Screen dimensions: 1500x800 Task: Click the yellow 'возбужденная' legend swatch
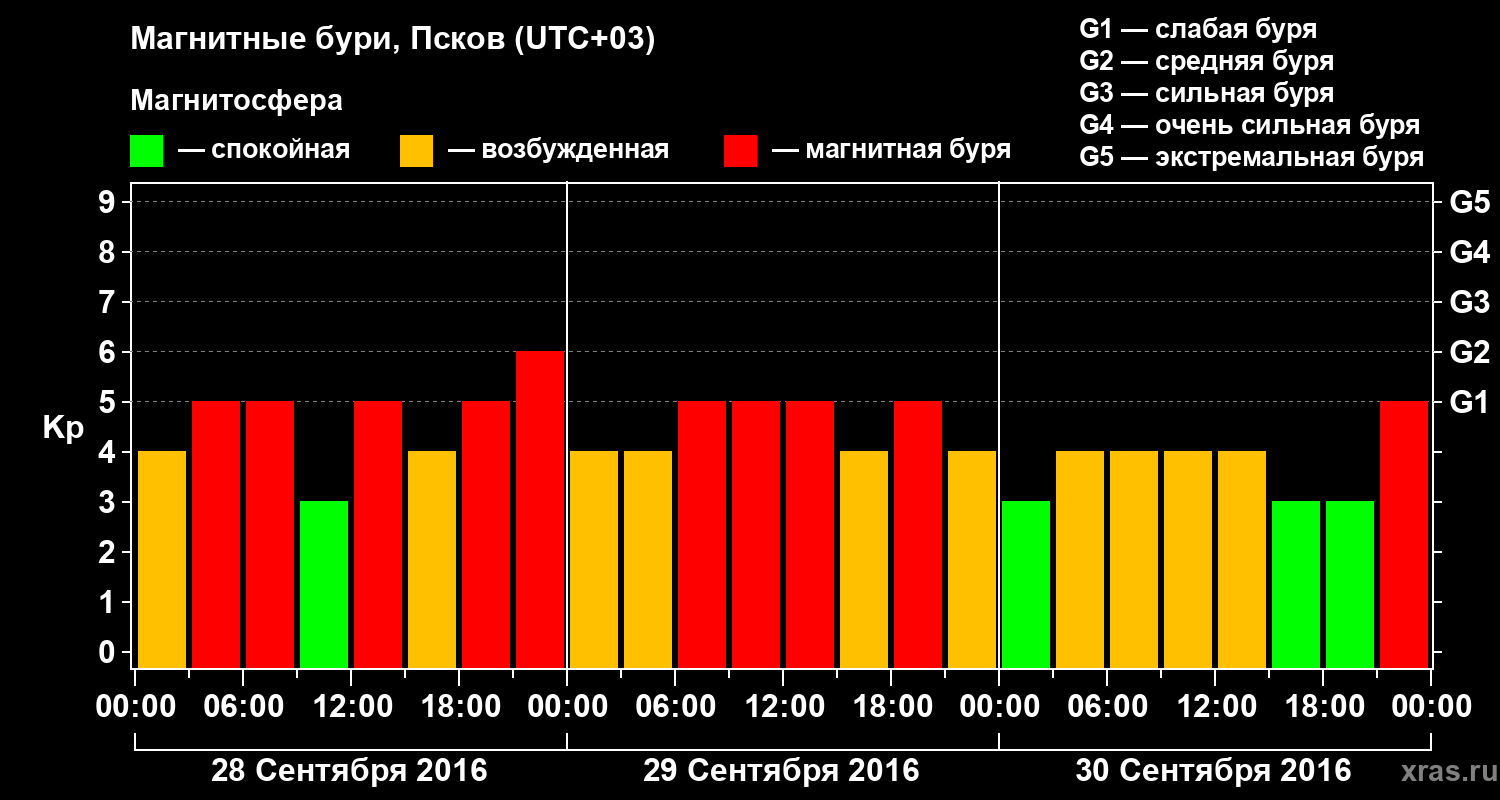pos(416,151)
